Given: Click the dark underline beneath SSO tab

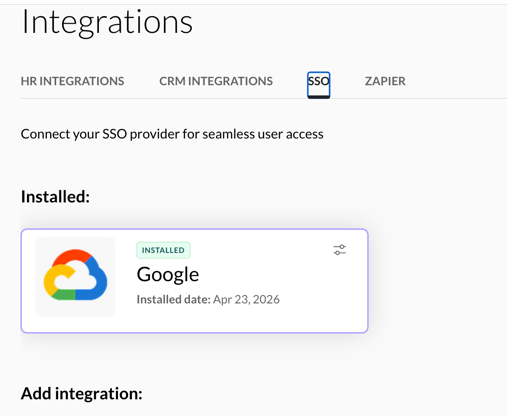Looking at the screenshot, I should click(x=318, y=97).
